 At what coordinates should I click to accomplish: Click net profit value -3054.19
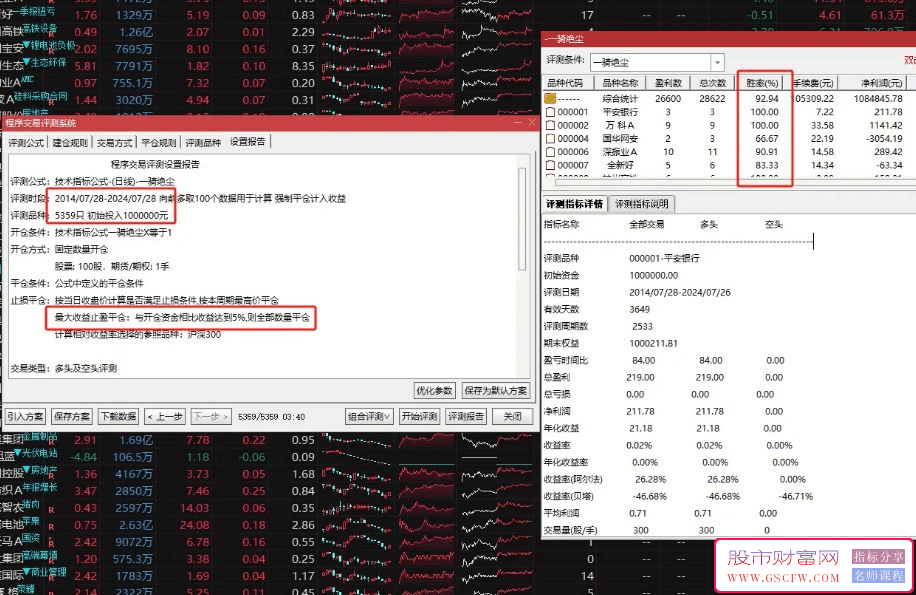click(885, 138)
